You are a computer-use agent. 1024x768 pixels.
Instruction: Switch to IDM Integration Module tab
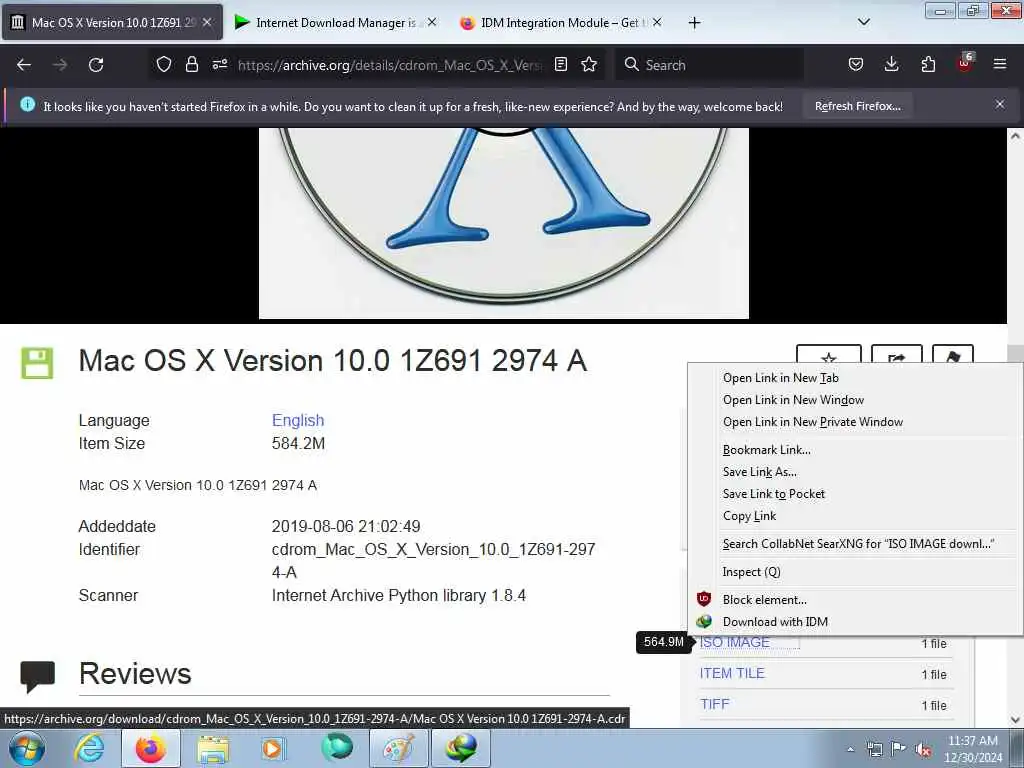[560, 22]
